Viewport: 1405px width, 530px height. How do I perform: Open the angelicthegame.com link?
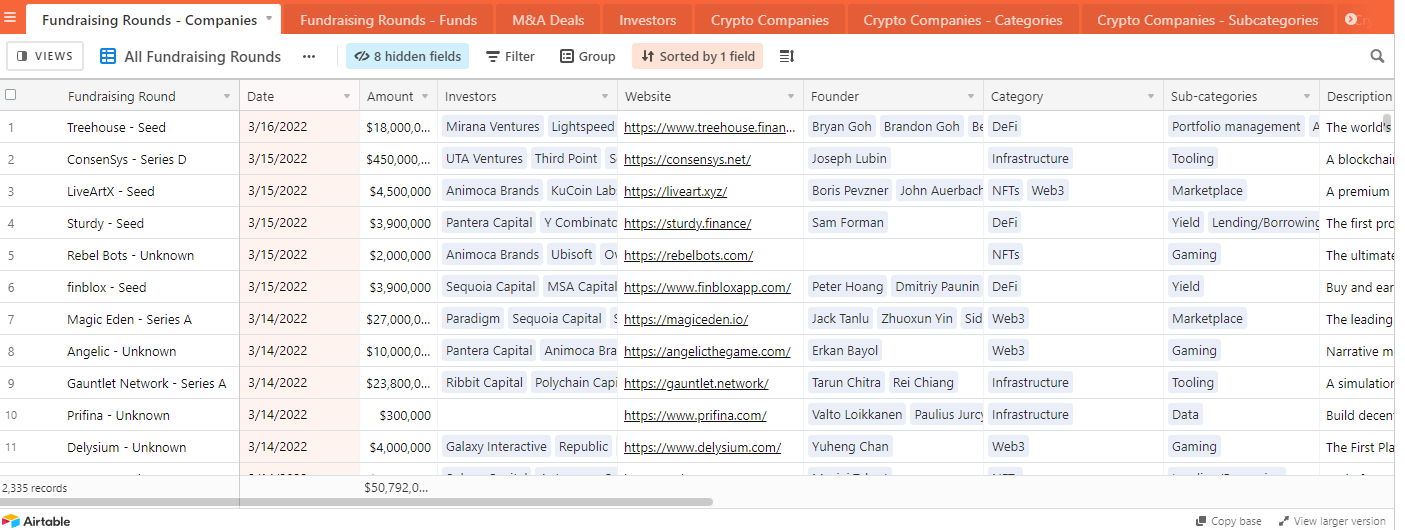(x=707, y=351)
